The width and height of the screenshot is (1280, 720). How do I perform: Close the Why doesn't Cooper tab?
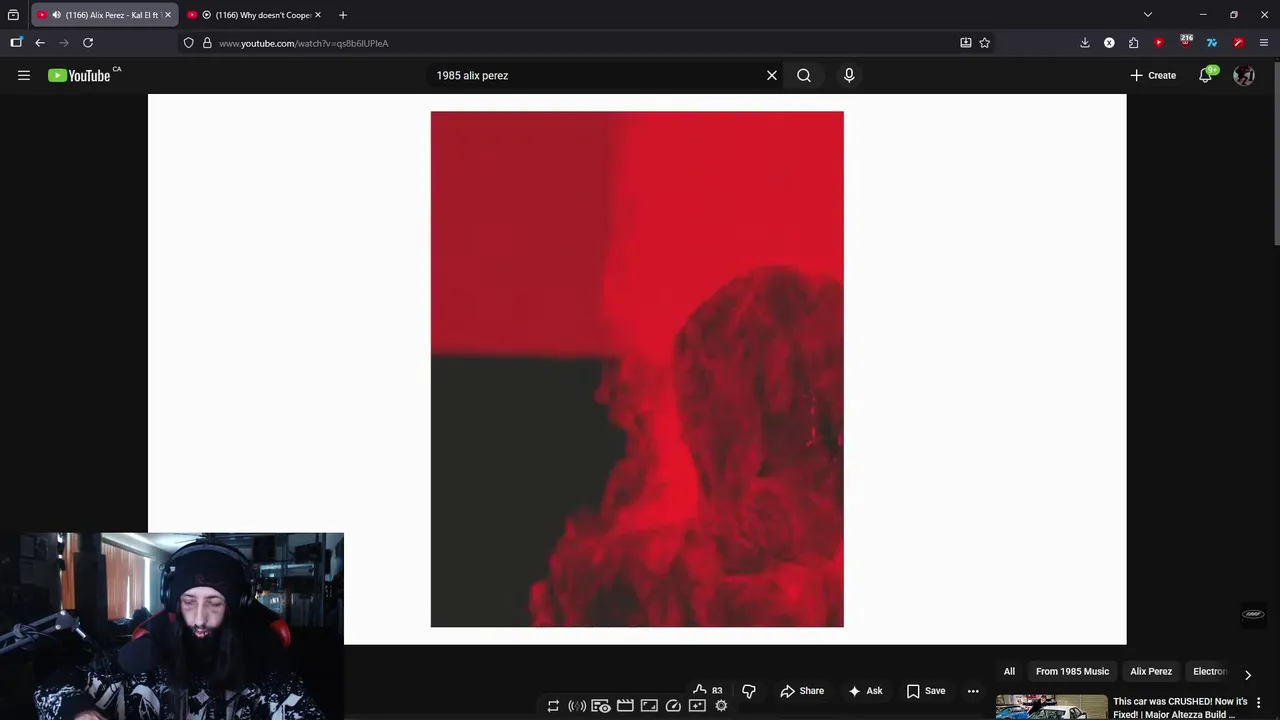[318, 15]
